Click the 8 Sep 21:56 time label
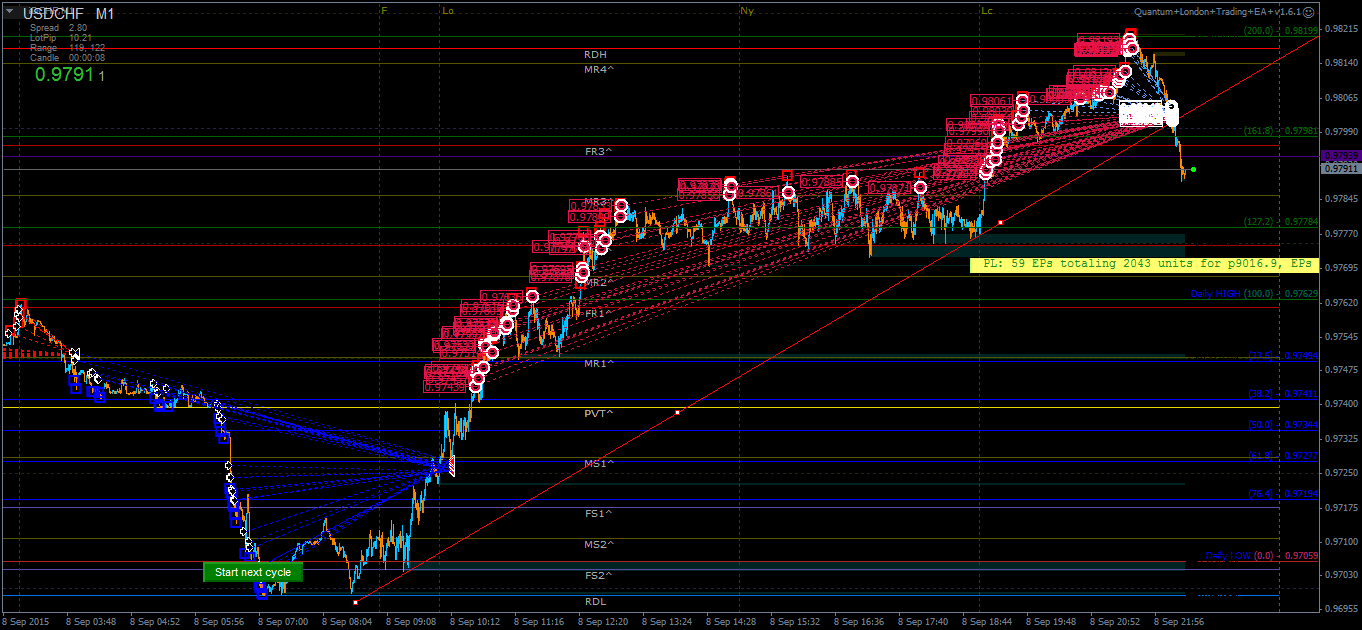 click(1179, 621)
